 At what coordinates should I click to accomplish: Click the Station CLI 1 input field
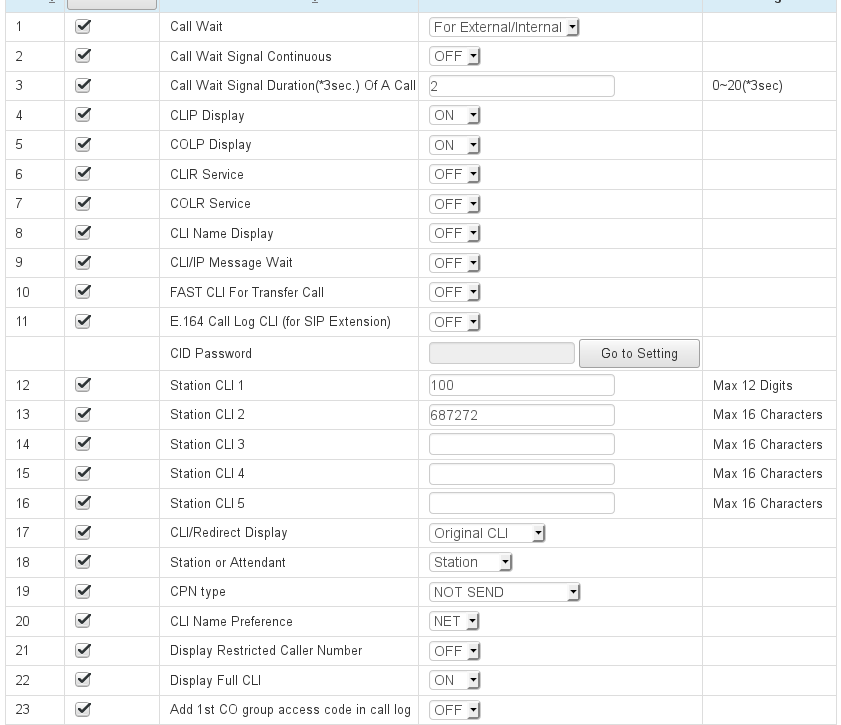pos(521,385)
